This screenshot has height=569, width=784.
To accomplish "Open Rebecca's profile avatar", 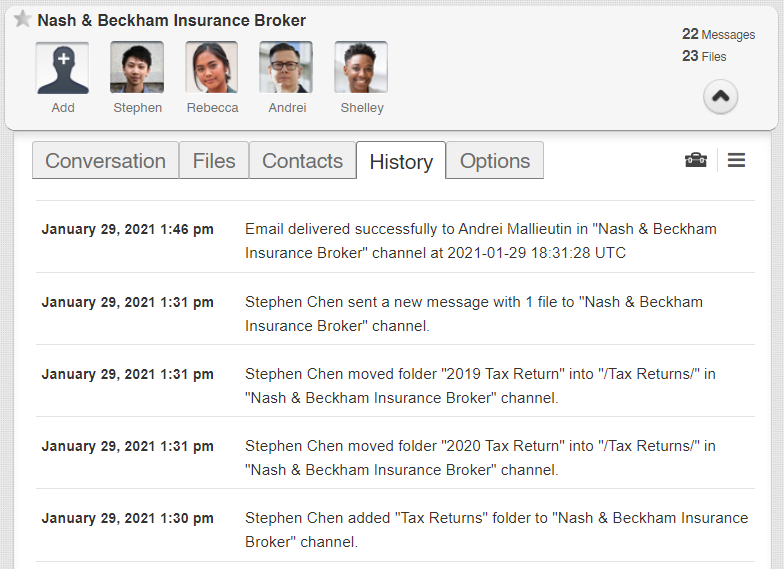I will click(212, 68).
